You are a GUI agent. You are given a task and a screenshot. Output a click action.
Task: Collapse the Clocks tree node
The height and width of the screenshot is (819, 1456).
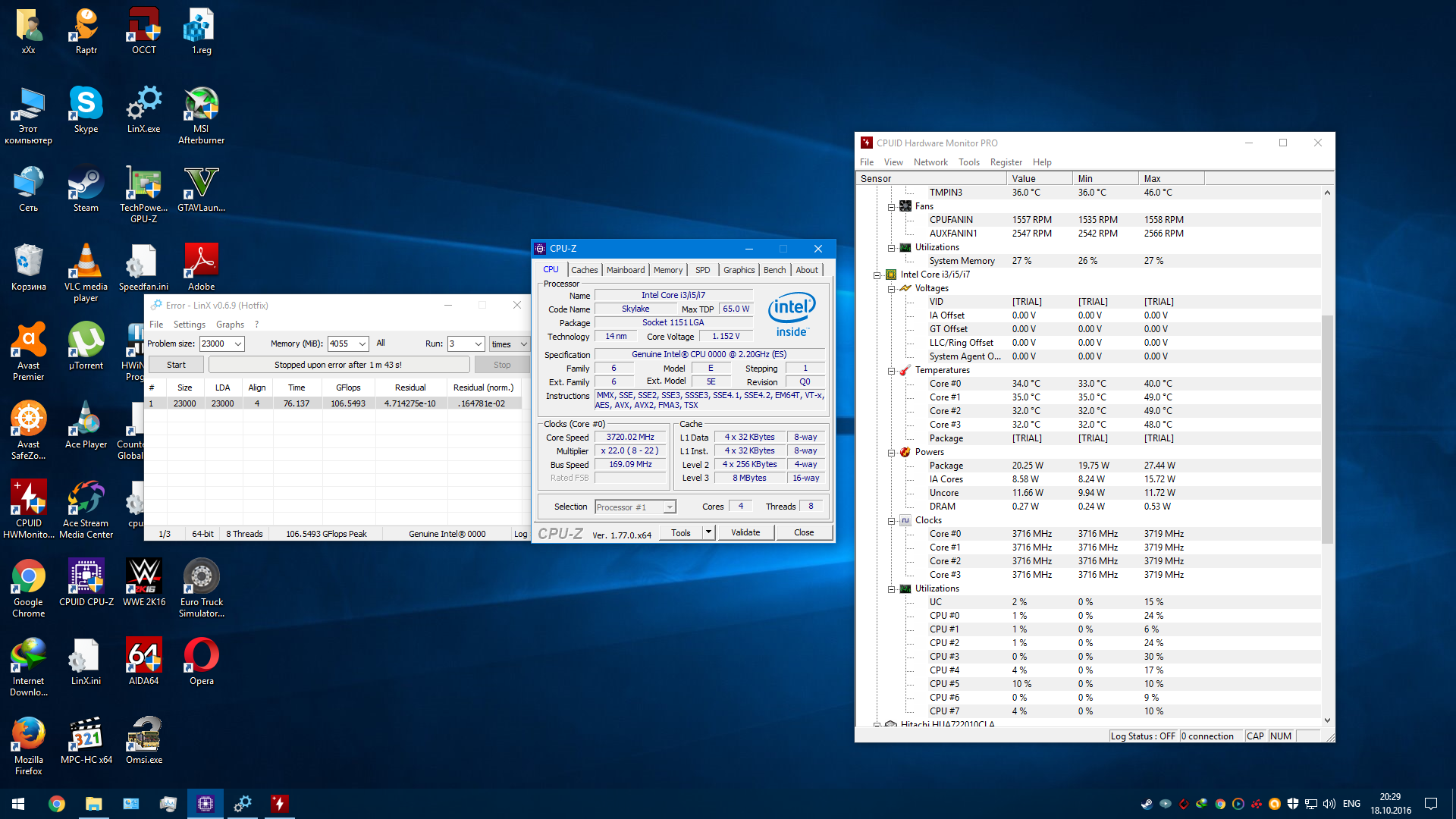[x=892, y=521]
